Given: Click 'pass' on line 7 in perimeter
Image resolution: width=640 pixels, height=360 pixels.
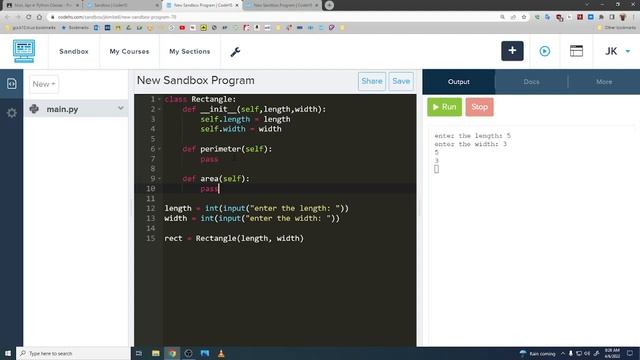Looking at the screenshot, I should (209, 159).
